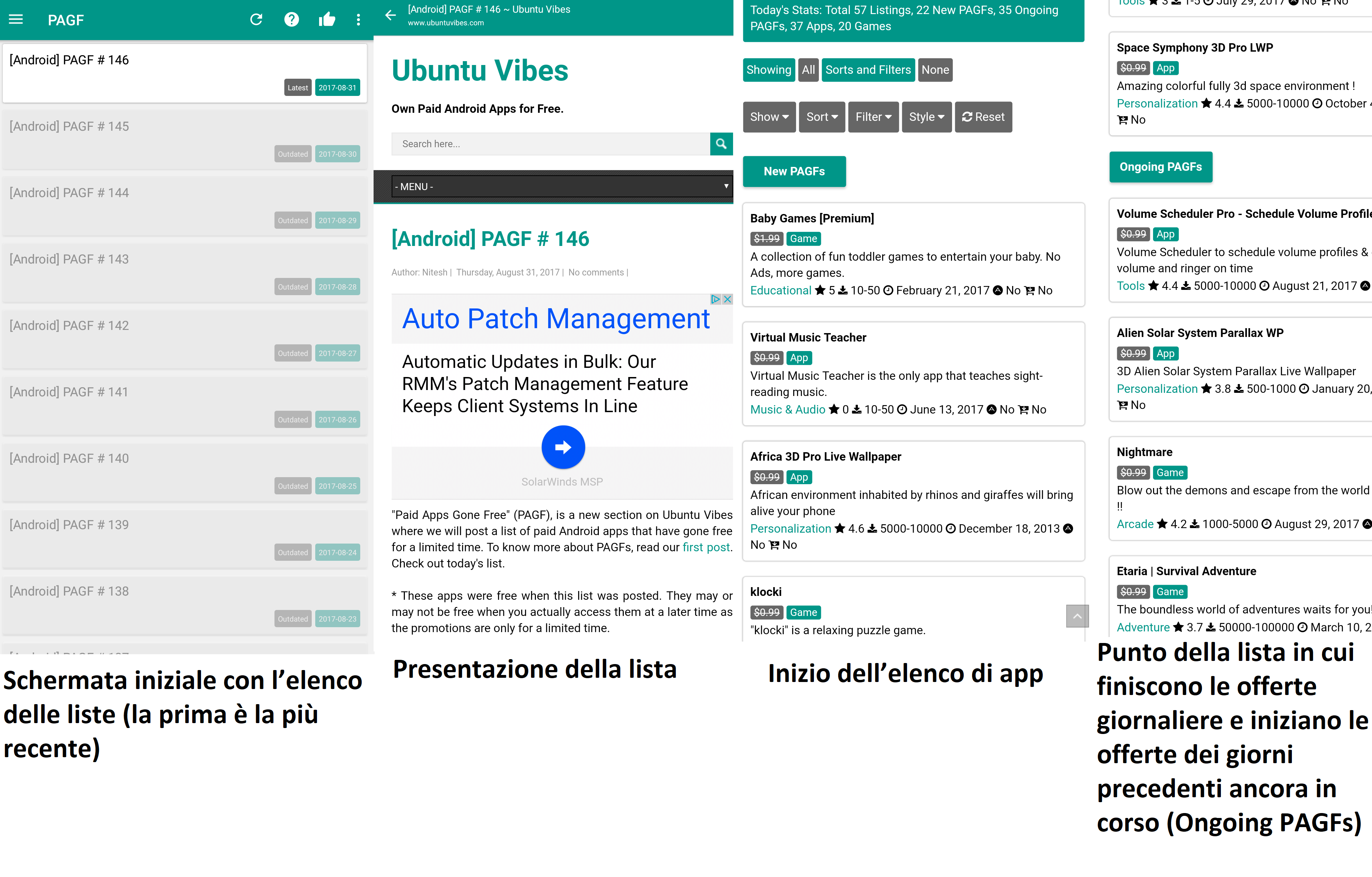Open Alien Solar System Parallax WP listing
1372x877 pixels.
1240,369
